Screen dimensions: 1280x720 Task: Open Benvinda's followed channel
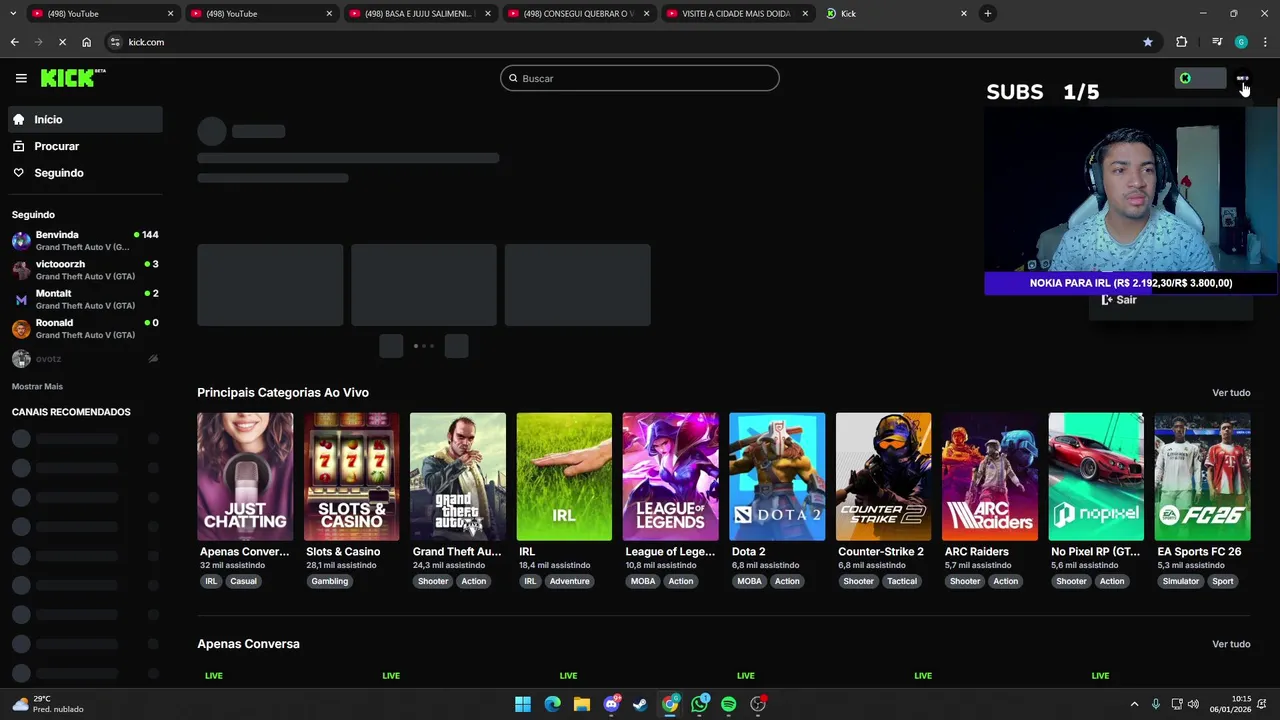86,240
